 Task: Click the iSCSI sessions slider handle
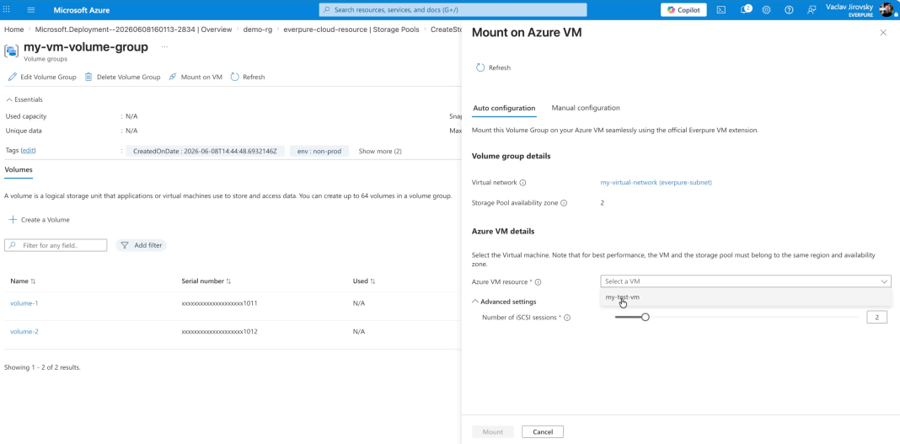coord(645,317)
